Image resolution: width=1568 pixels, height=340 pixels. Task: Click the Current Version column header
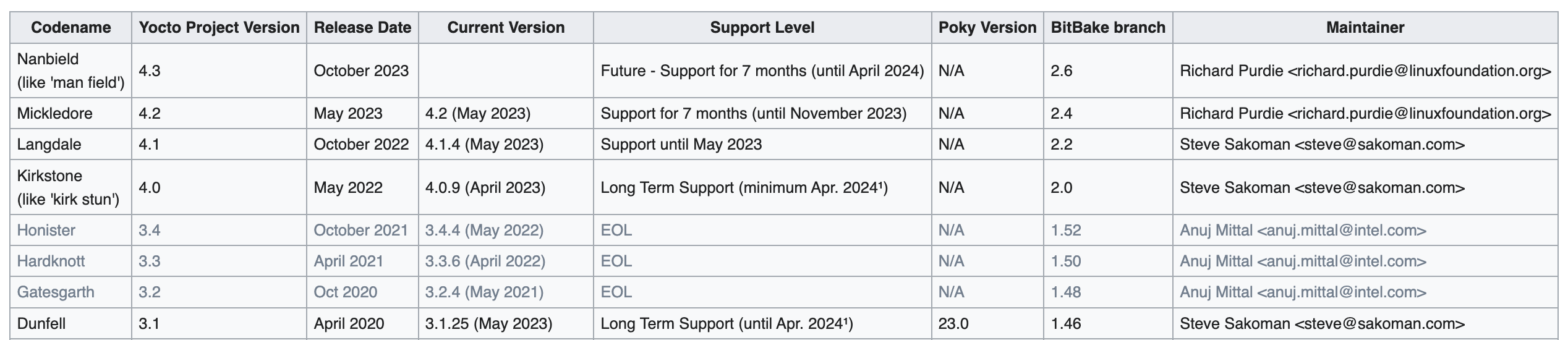(506, 28)
